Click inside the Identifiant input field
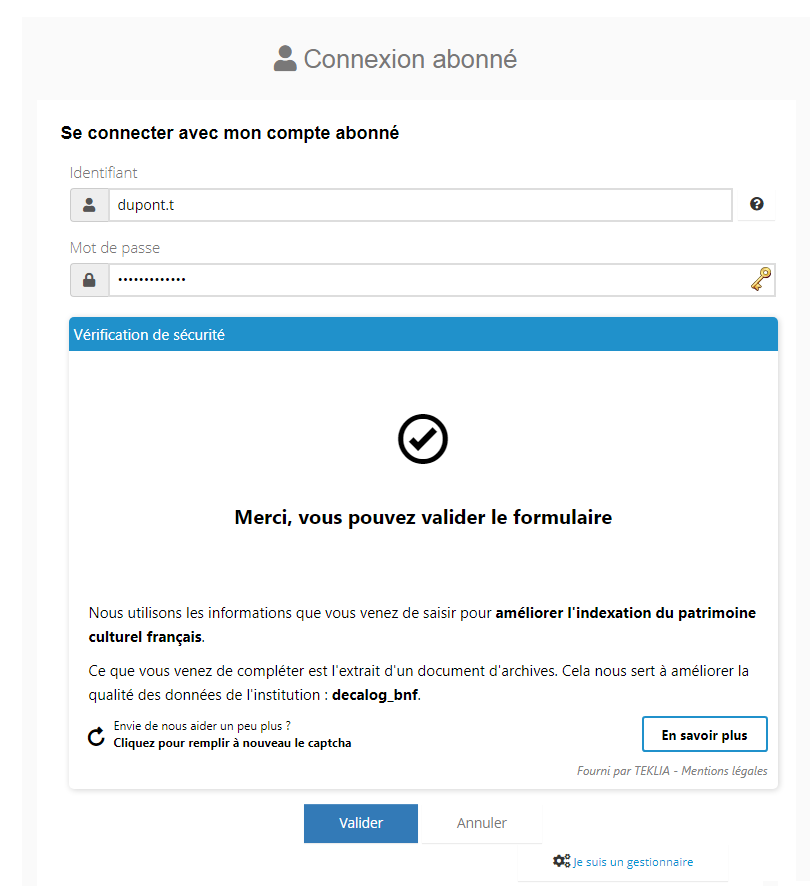 (400, 204)
